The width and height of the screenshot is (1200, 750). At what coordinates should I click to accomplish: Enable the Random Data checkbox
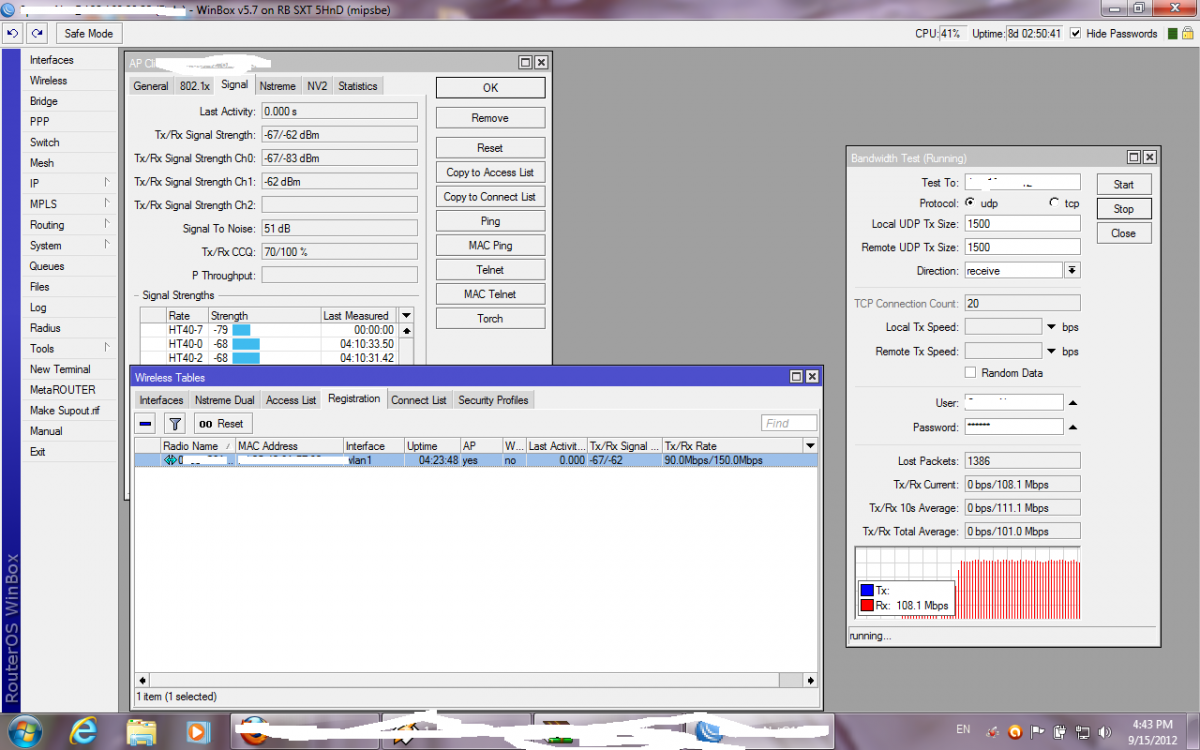pos(970,373)
